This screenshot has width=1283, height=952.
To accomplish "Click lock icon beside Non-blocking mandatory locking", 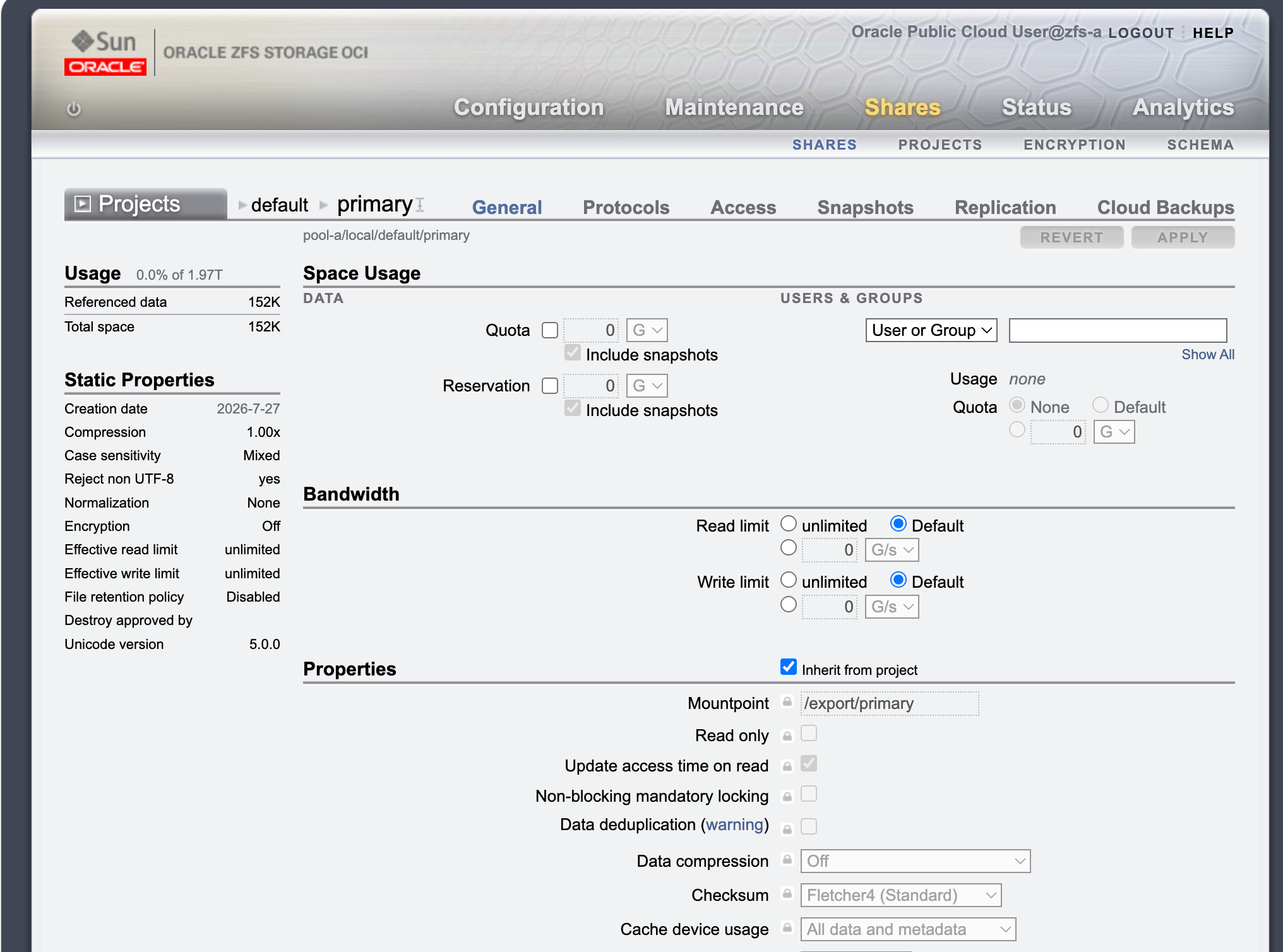I will coord(787,796).
